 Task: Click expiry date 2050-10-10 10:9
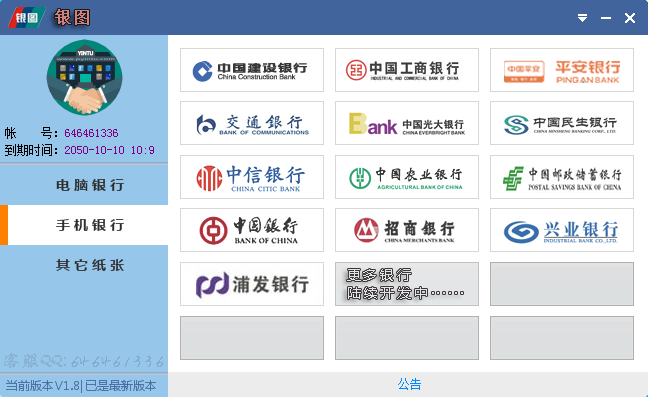109,150
